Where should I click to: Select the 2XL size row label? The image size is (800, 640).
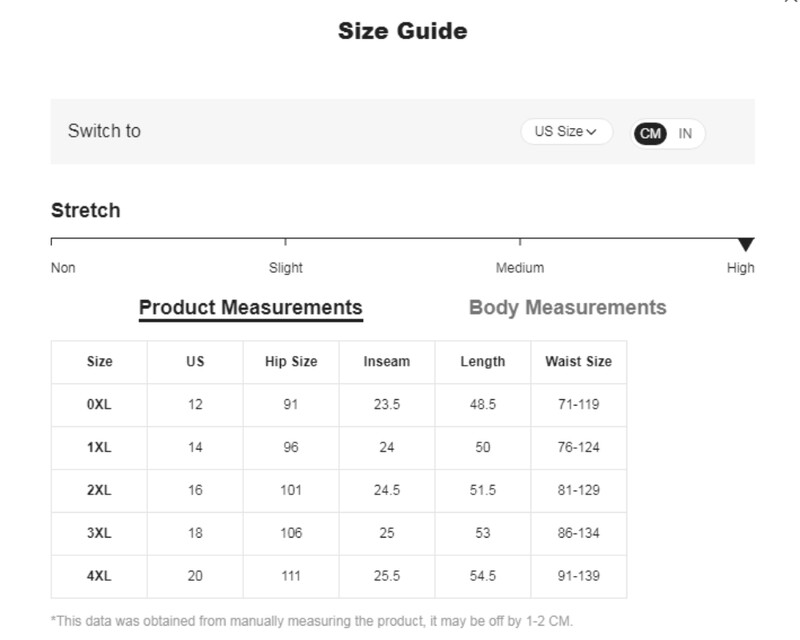(x=99, y=491)
